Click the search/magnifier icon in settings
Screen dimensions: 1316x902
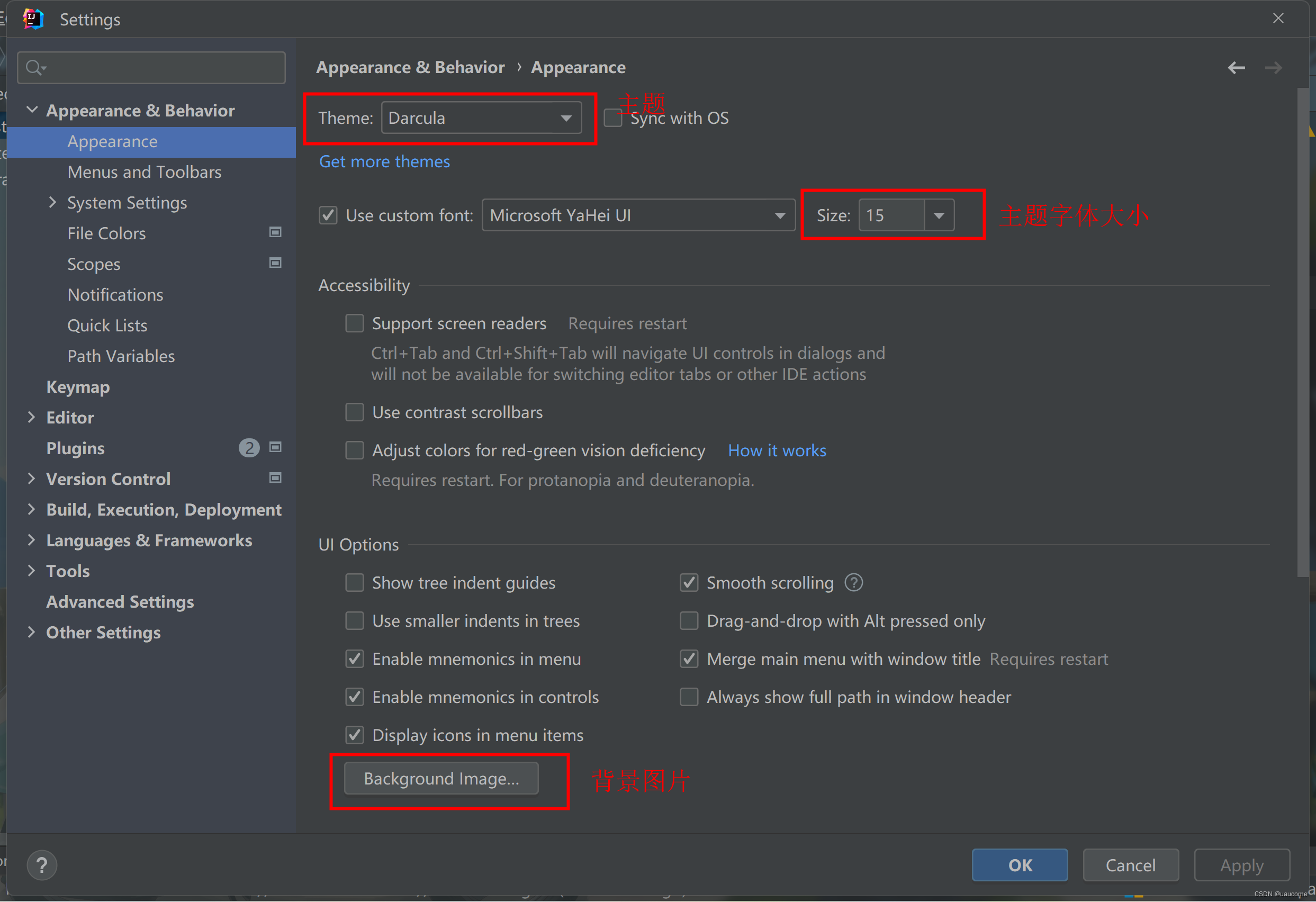pyautogui.click(x=38, y=67)
